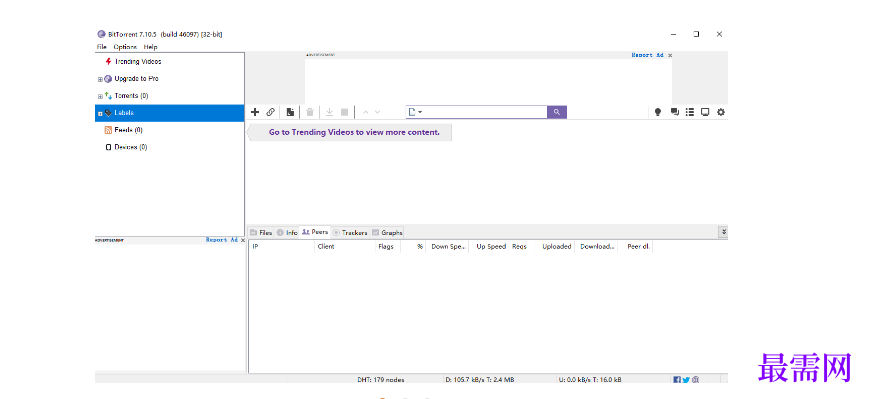This screenshot has width=870, height=399.
Task: Click the Labels tag icon in sidebar
Action: pyautogui.click(x=108, y=113)
